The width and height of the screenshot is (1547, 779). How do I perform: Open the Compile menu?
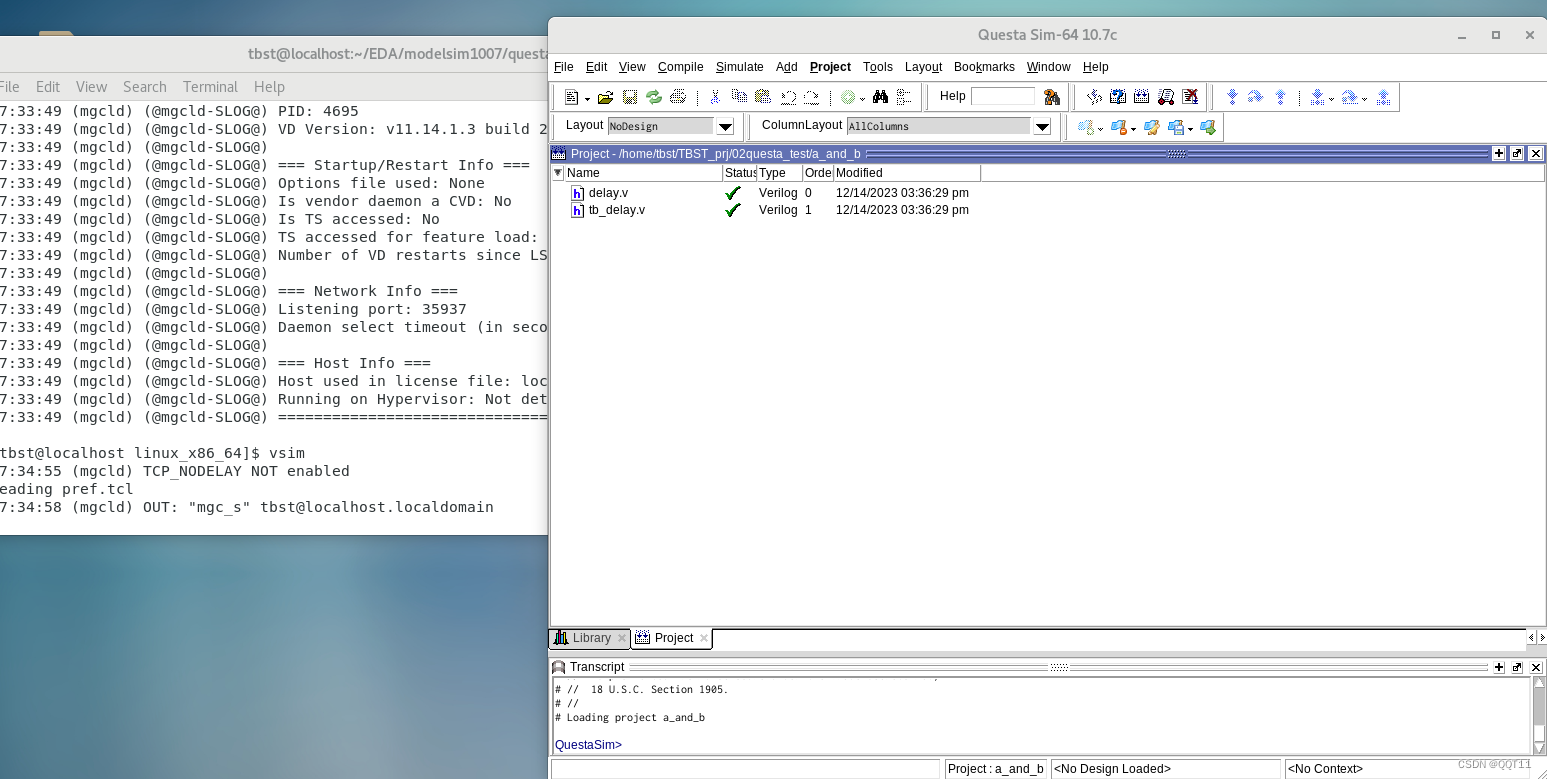tap(681, 67)
